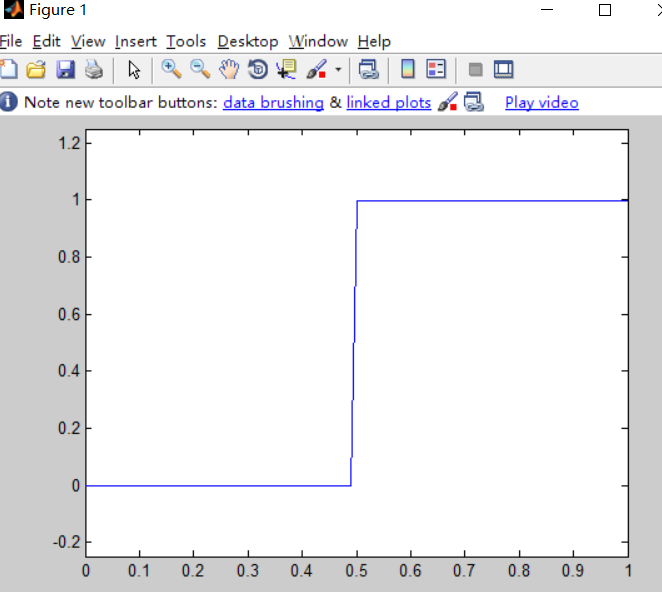Follow the linked plots link
Image resolution: width=662 pixels, height=592 pixels.
pos(388,103)
